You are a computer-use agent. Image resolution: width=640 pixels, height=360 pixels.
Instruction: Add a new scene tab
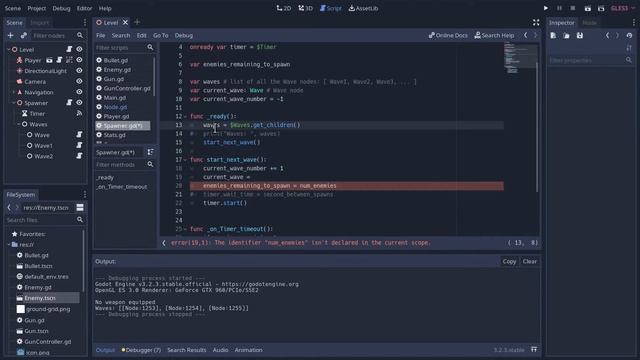point(137,22)
